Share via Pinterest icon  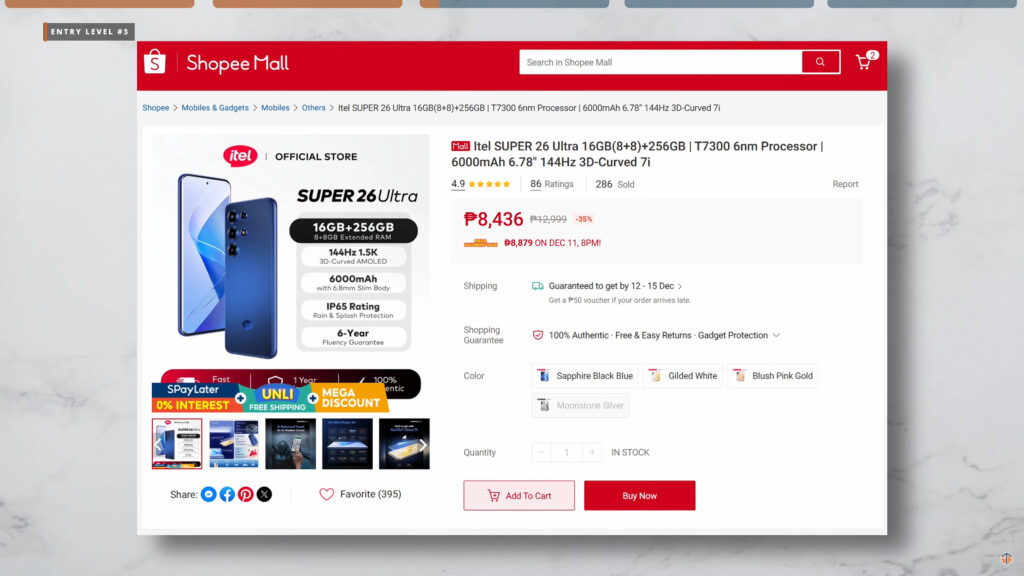(246, 494)
